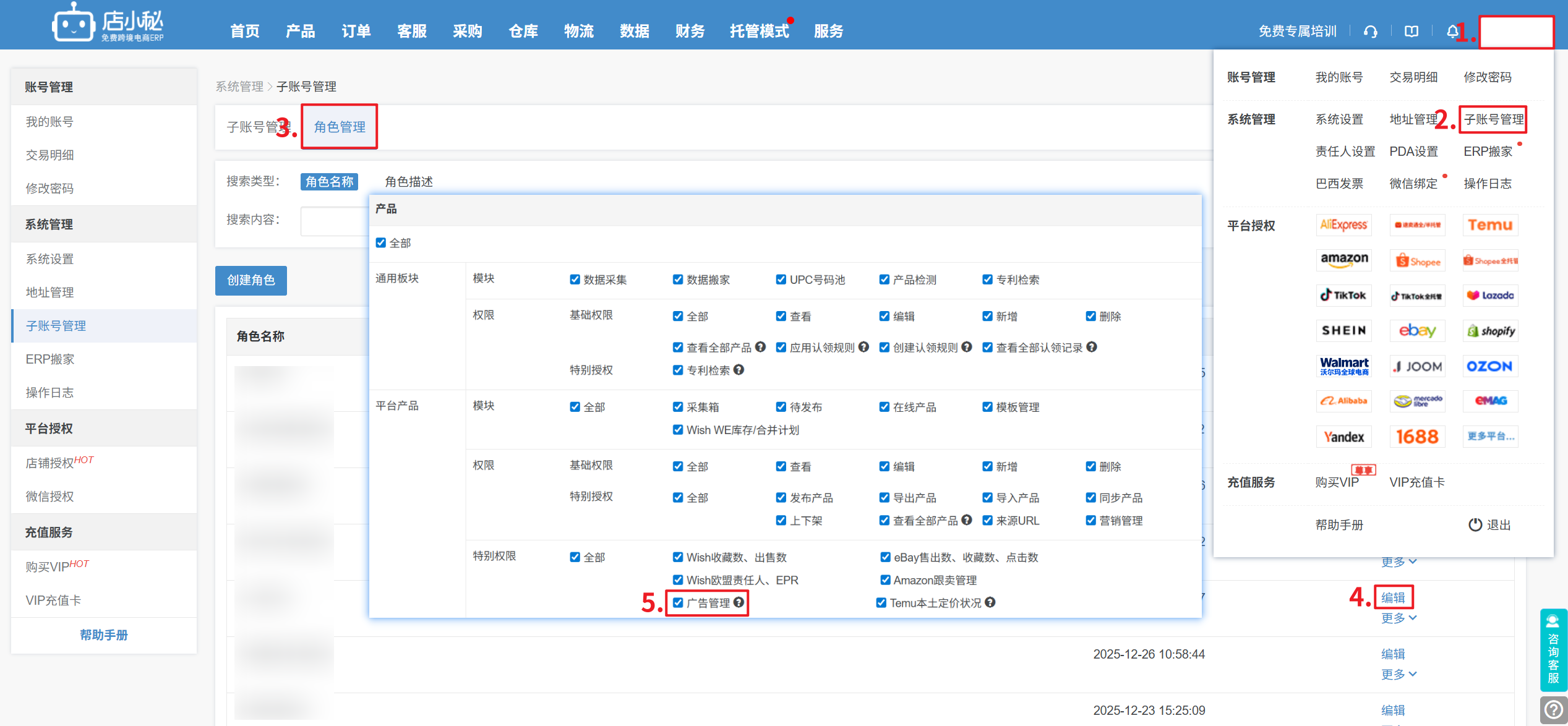The width and height of the screenshot is (1568, 726).
Task: Click the power icon to 退出
Action: coord(1475,524)
